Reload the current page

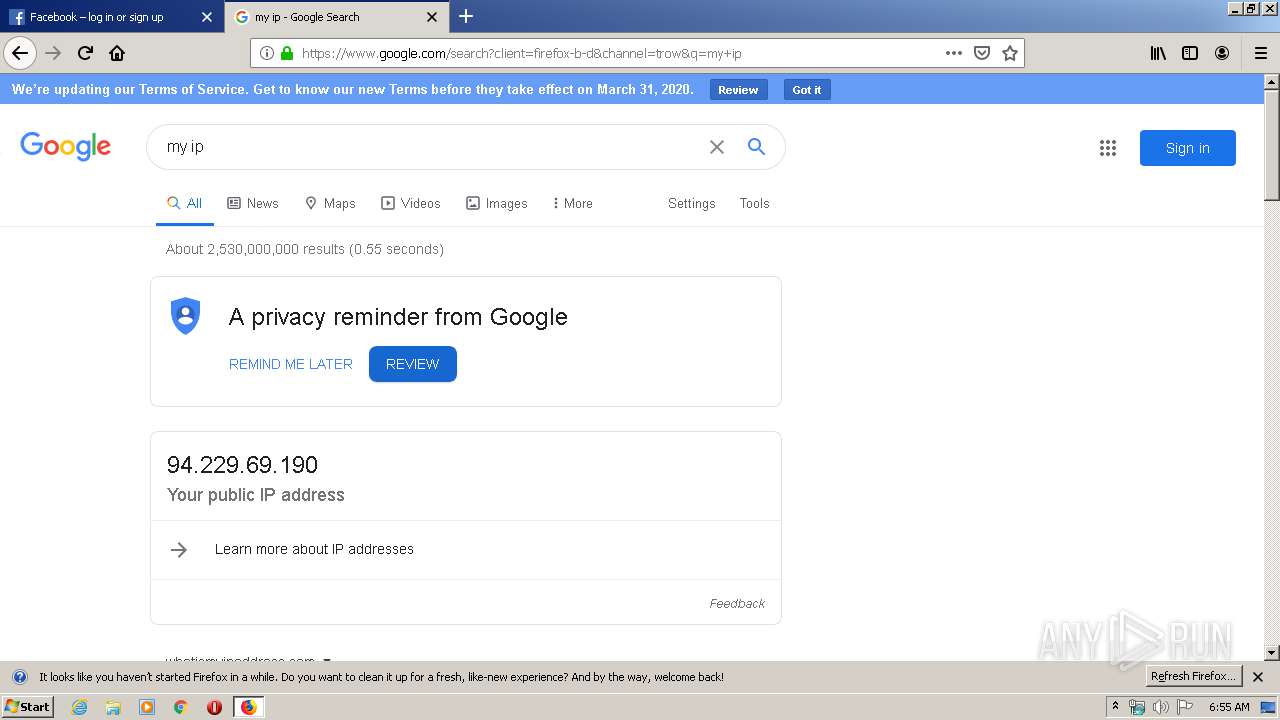(x=85, y=53)
